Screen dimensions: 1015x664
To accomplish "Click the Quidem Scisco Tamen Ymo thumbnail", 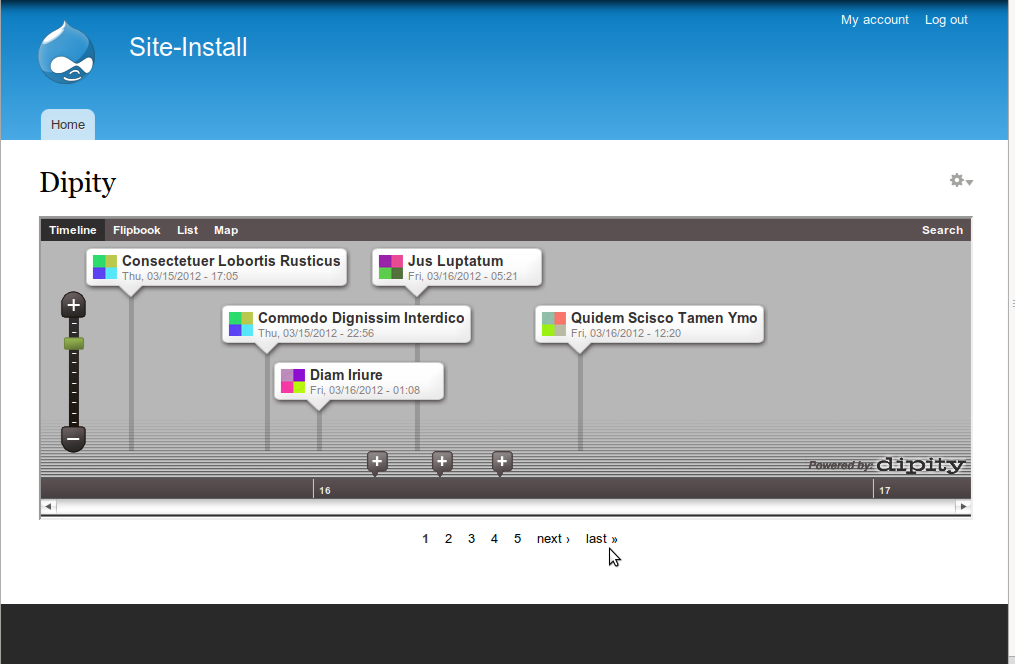I will coord(554,324).
